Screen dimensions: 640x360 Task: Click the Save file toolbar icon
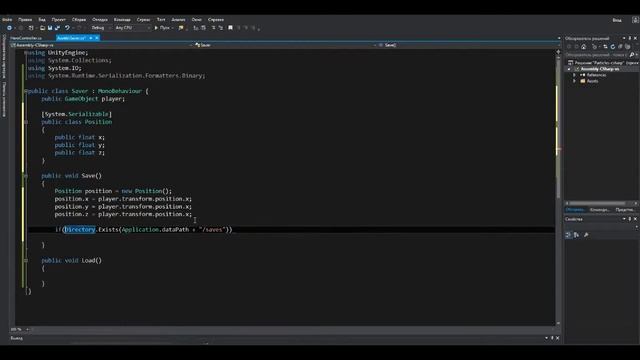pyautogui.click(x=50, y=28)
